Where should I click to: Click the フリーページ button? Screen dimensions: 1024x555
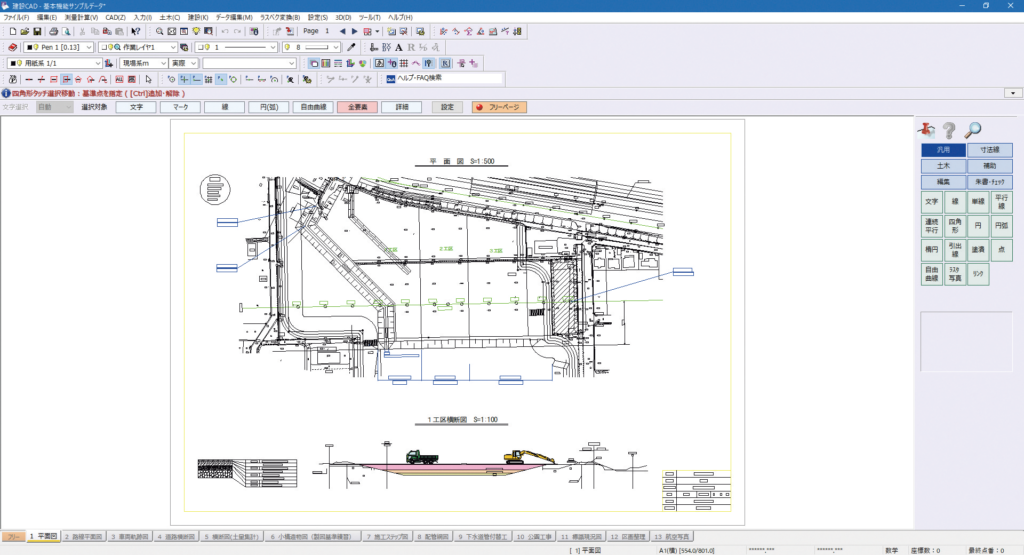point(499,107)
